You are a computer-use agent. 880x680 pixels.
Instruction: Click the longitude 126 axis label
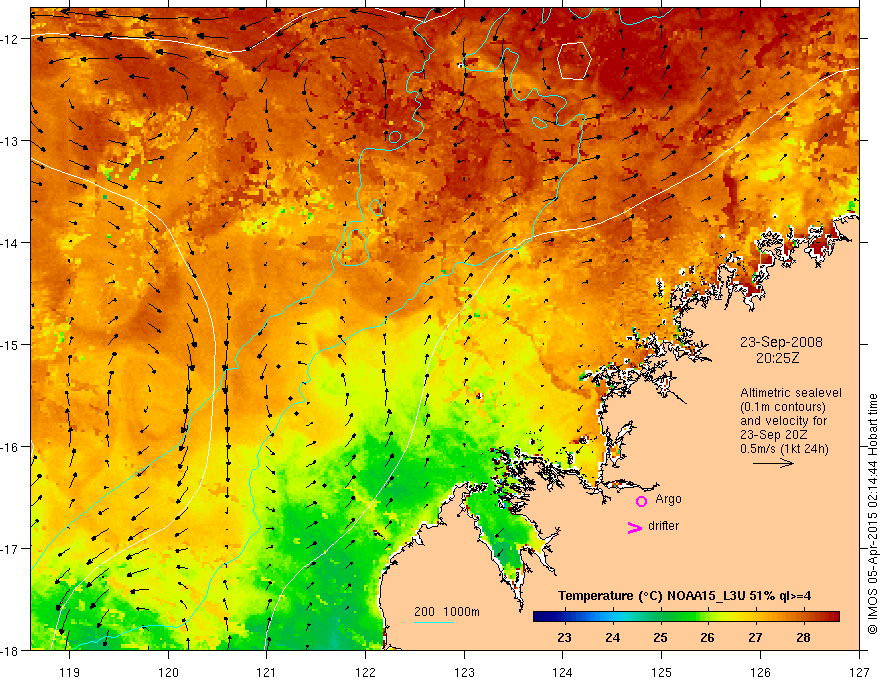click(x=760, y=672)
